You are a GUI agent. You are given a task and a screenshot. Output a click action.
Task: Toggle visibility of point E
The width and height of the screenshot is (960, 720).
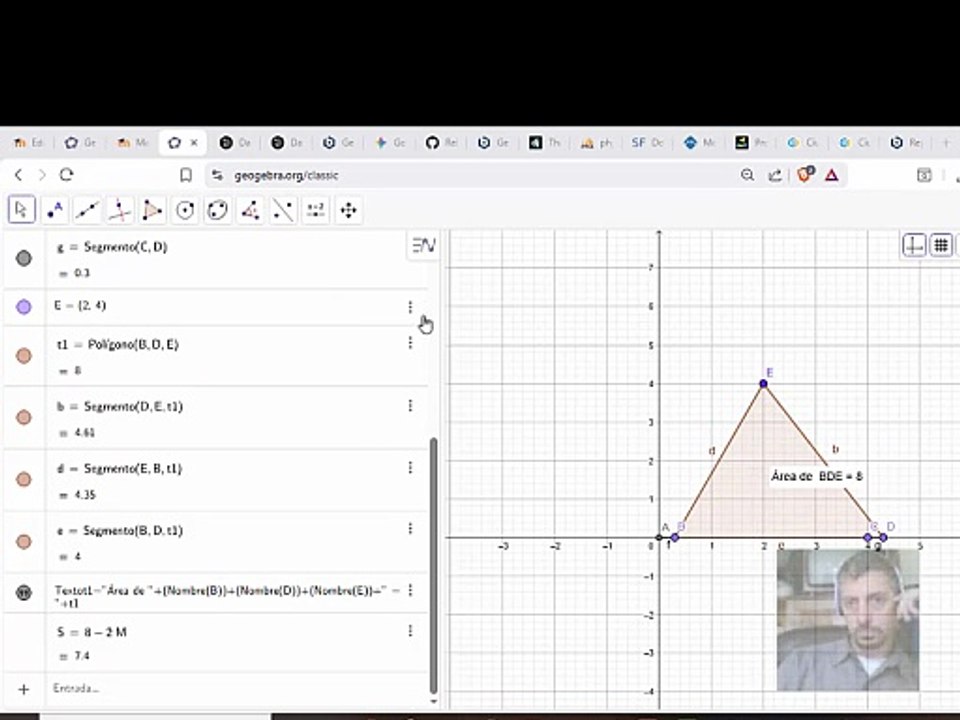coord(24,307)
